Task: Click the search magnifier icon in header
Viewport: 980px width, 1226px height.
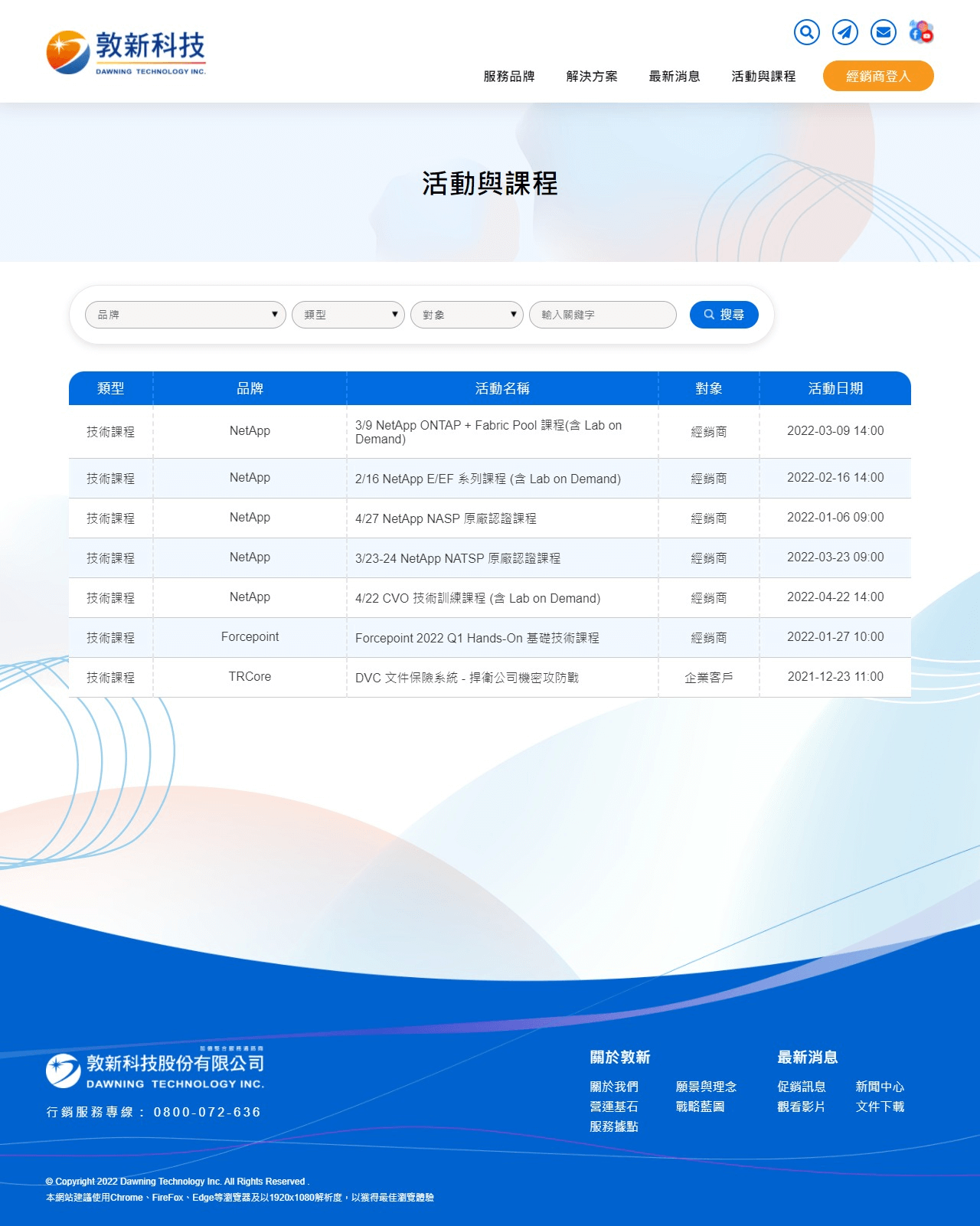Action: coord(806,32)
